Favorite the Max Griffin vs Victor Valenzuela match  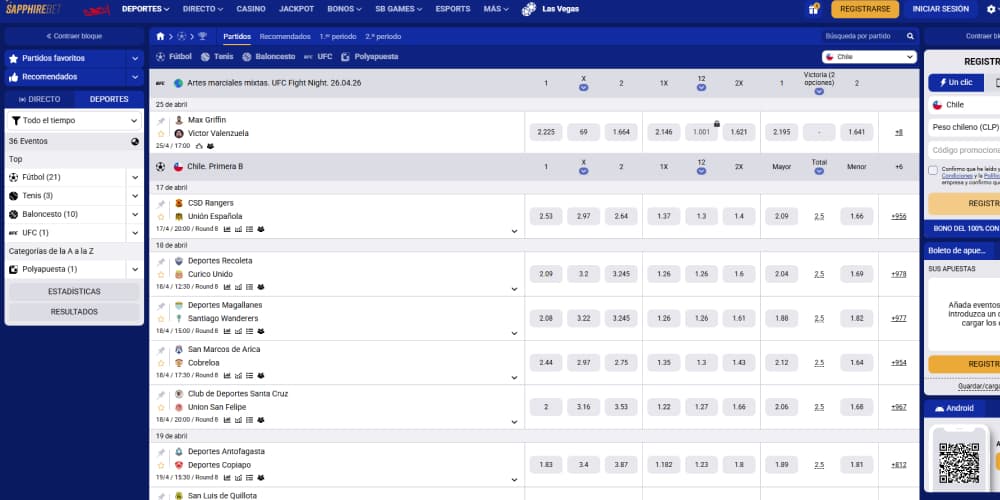pos(161,134)
